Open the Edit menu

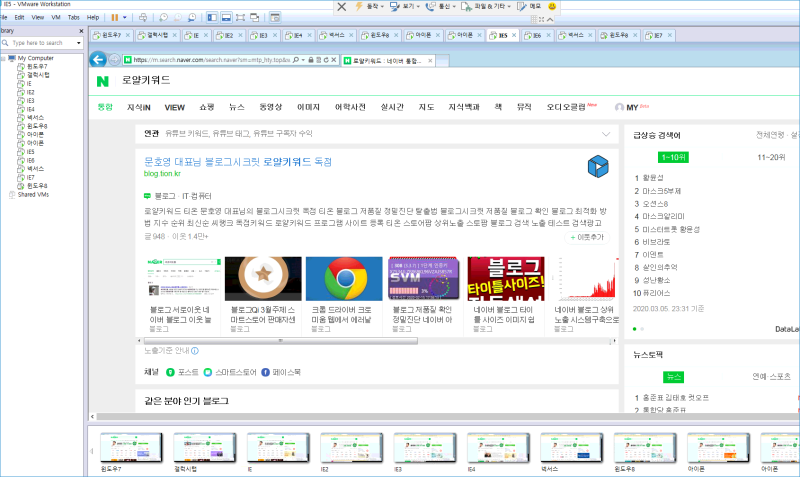click(x=19, y=17)
